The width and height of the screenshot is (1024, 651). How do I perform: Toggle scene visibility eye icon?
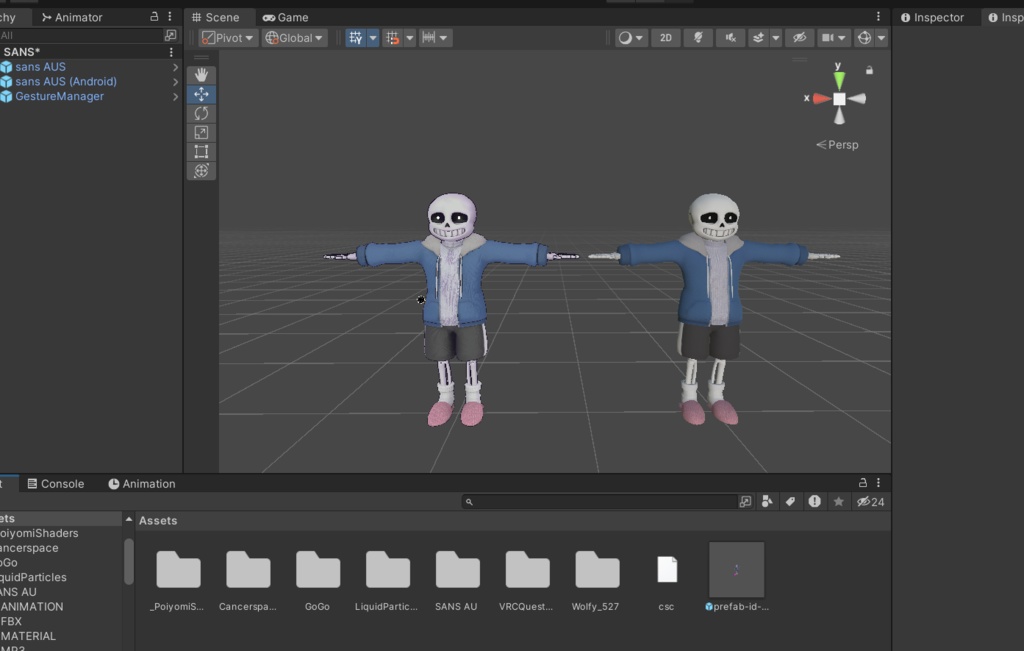(x=800, y=37)
